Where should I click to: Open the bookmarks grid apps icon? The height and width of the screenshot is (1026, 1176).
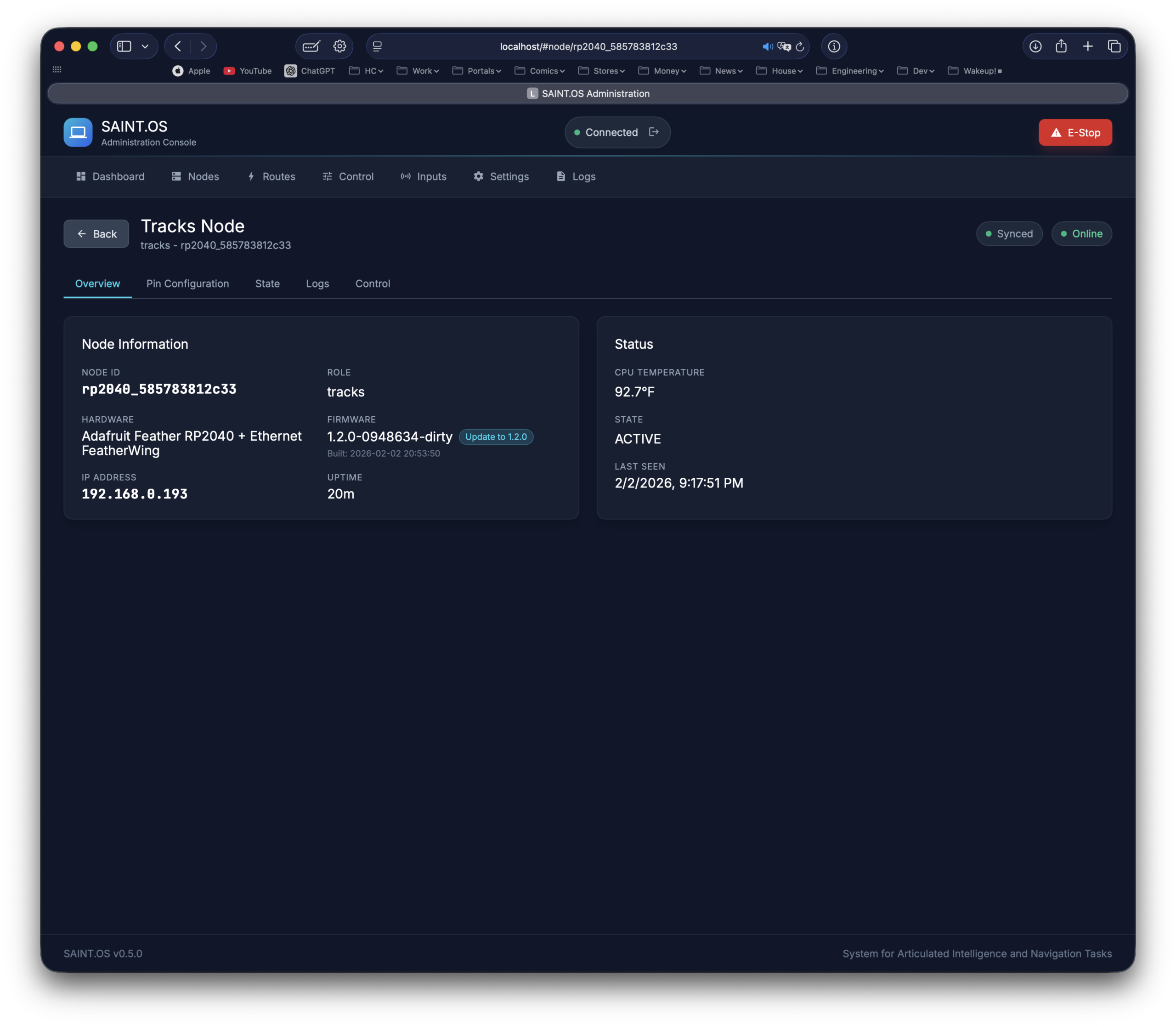[x=57, y=69]
